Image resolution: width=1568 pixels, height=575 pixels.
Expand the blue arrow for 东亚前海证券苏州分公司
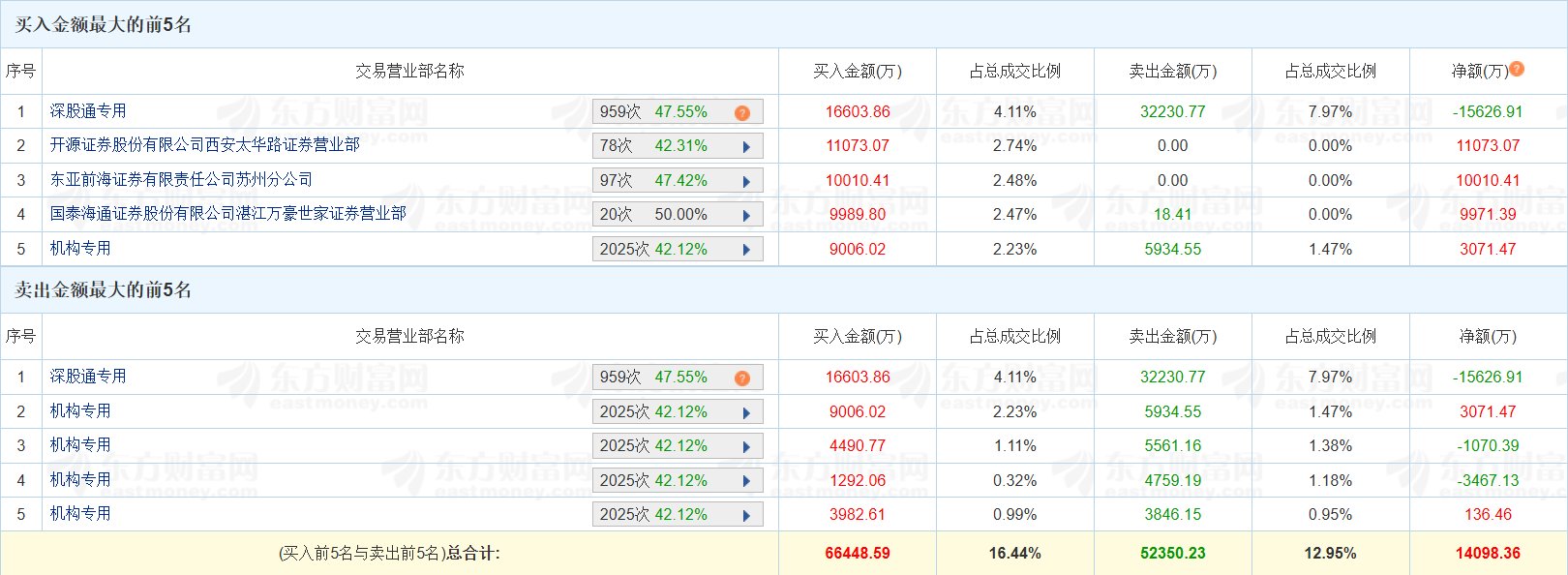(x=746, y=182)
